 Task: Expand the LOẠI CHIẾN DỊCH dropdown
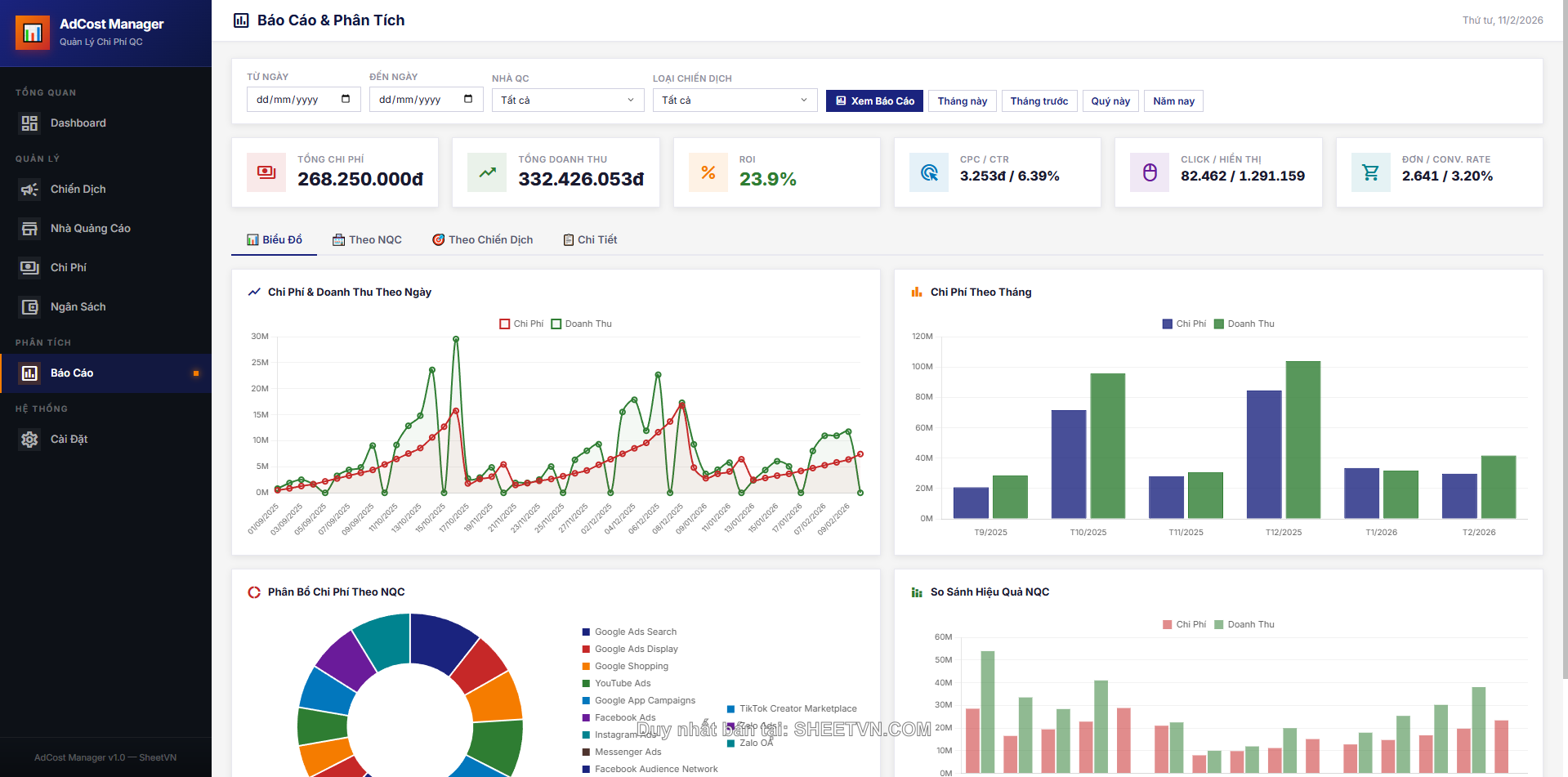[x=733, y=100]
